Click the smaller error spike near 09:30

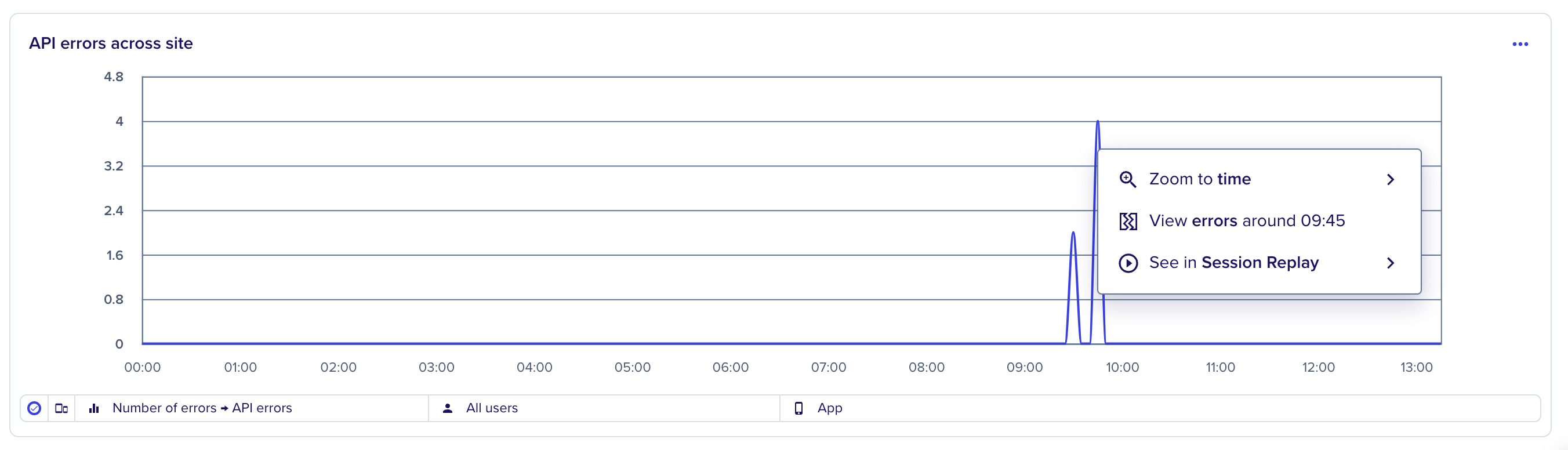[1073, 286]
